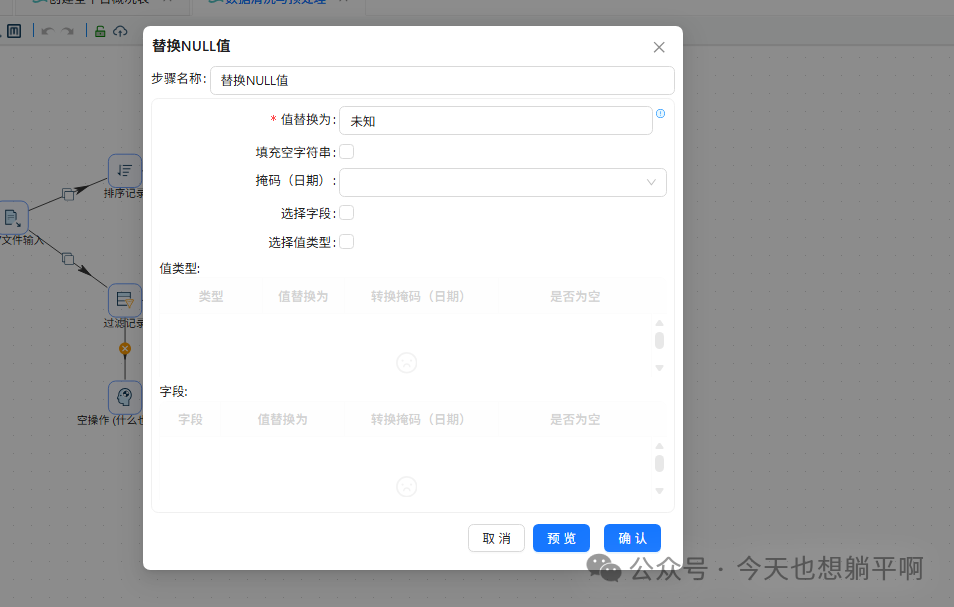The height and width of the screenshot is (607, 954).
Task: Click the scroll-up arrow of the 字段 table
Action: click(659, 446)
